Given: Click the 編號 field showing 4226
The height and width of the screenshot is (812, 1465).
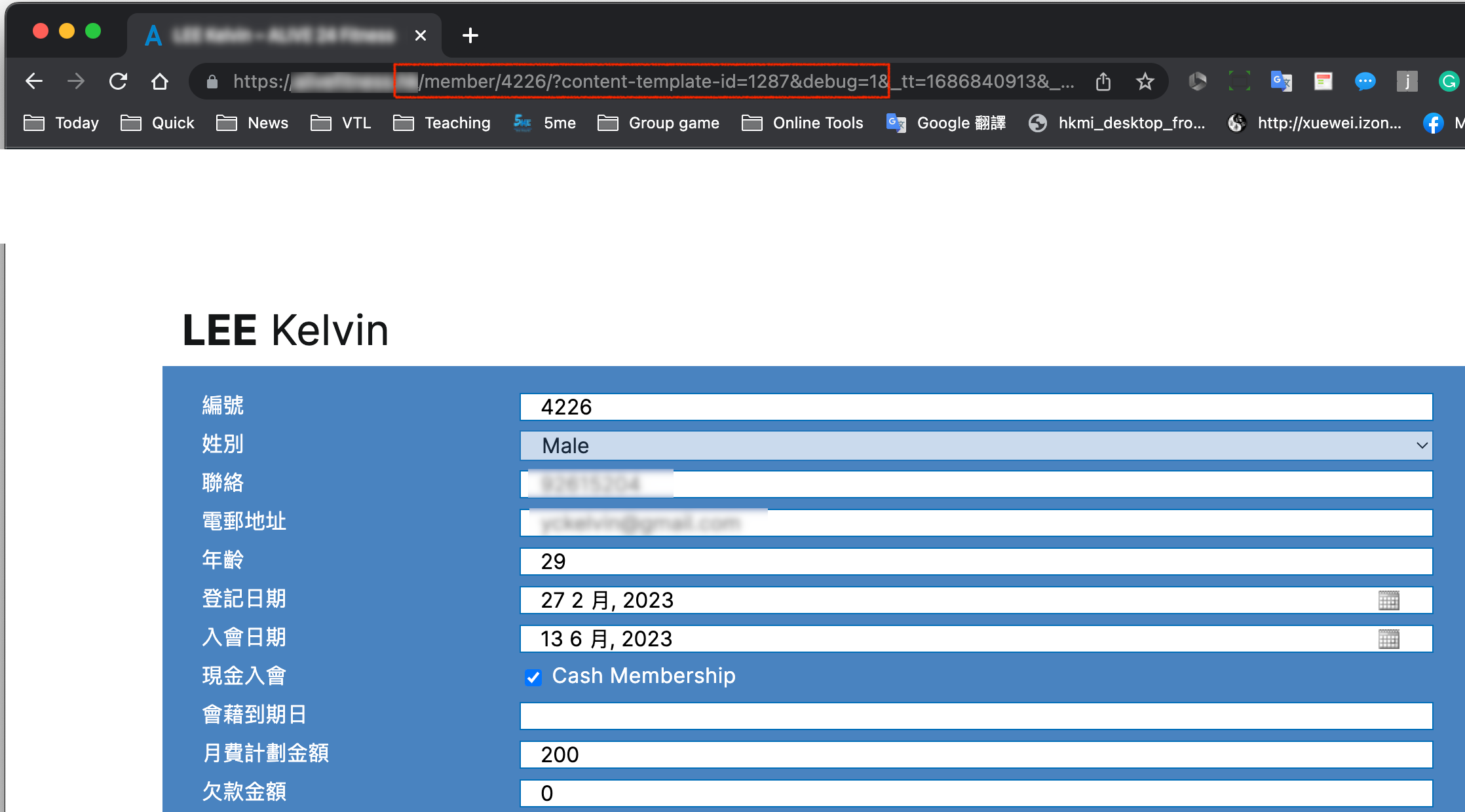Looking at the screenshot, I should coord(976,407).
